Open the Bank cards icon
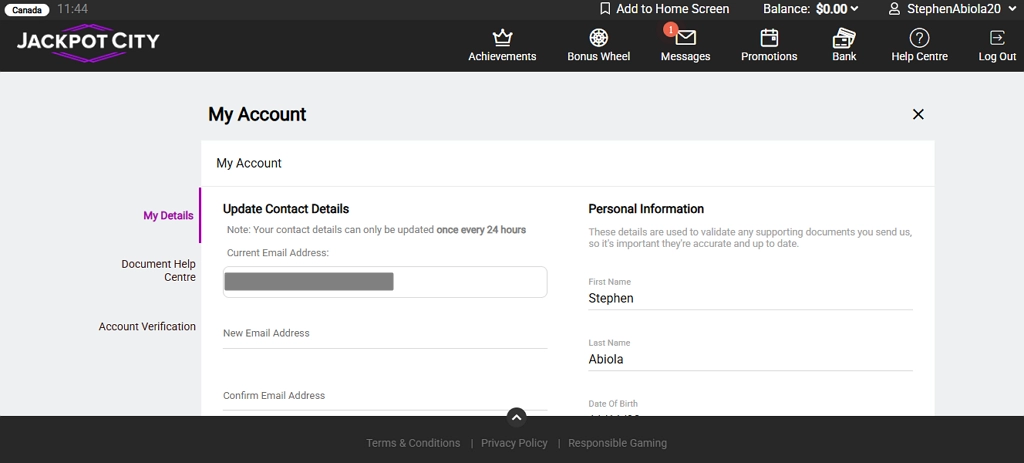The image size is (1024, 463). 844,38
